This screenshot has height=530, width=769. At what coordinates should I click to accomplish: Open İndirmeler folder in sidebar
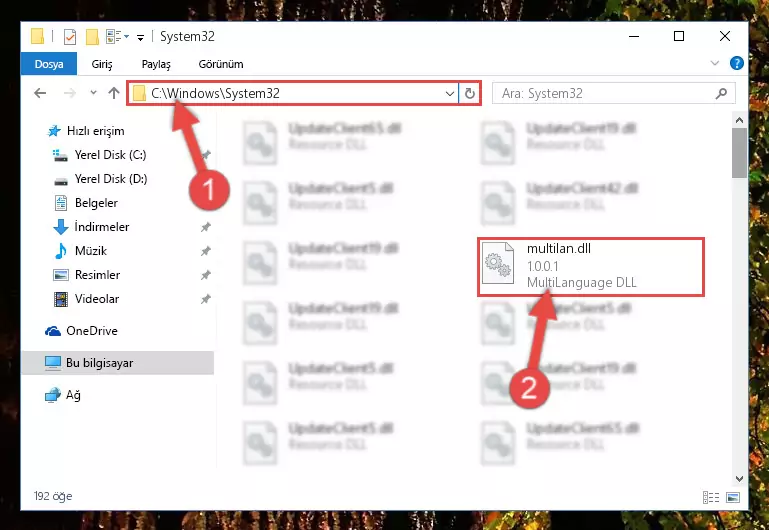(x=91, y=227)
